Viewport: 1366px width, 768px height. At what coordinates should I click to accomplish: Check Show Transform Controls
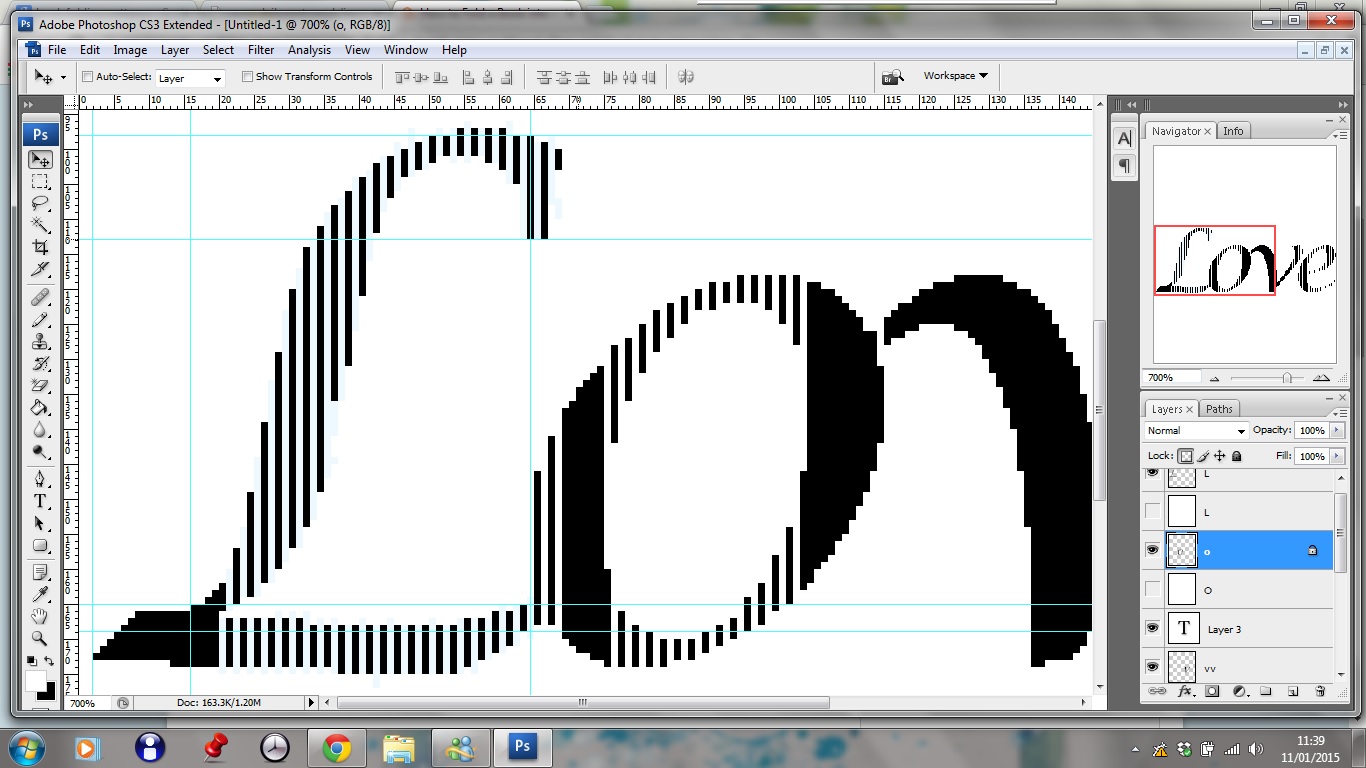[x=247, y=77]
